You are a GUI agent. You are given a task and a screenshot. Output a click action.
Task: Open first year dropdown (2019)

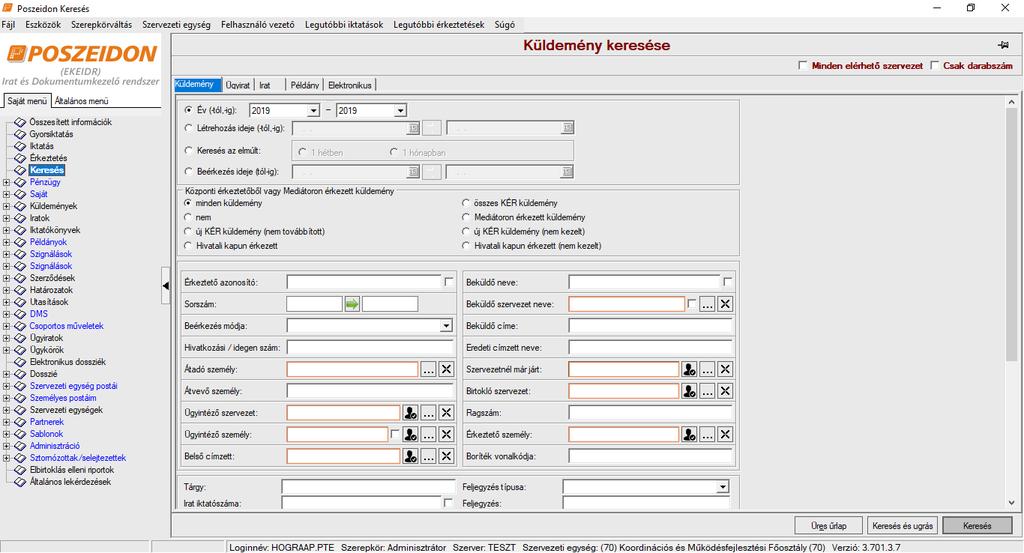tap(313, 110)
